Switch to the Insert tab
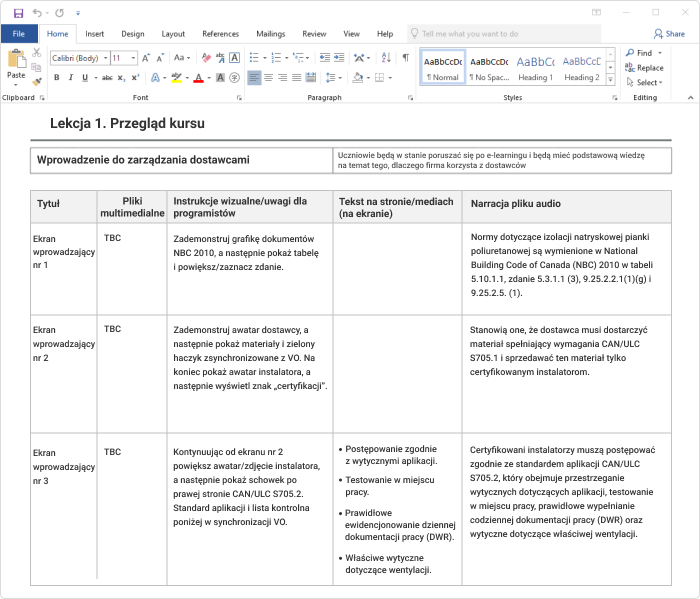Viewport: 700px width, 599px height. coord(95,34)
